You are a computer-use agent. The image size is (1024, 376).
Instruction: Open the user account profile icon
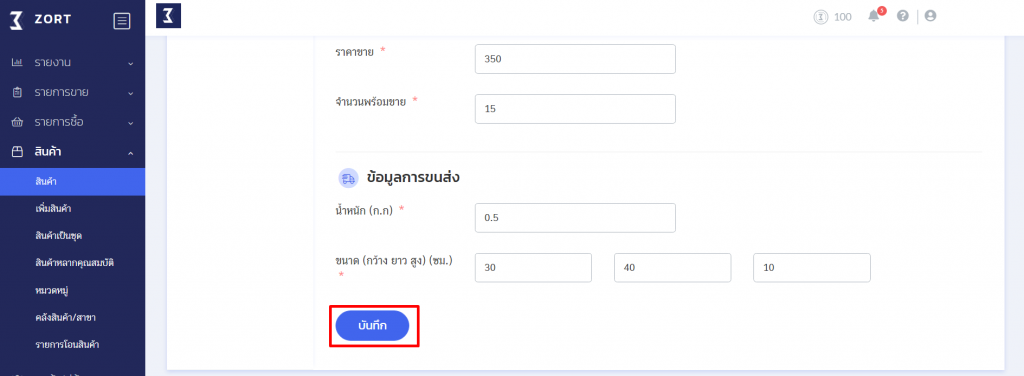(x=931, y=16)
